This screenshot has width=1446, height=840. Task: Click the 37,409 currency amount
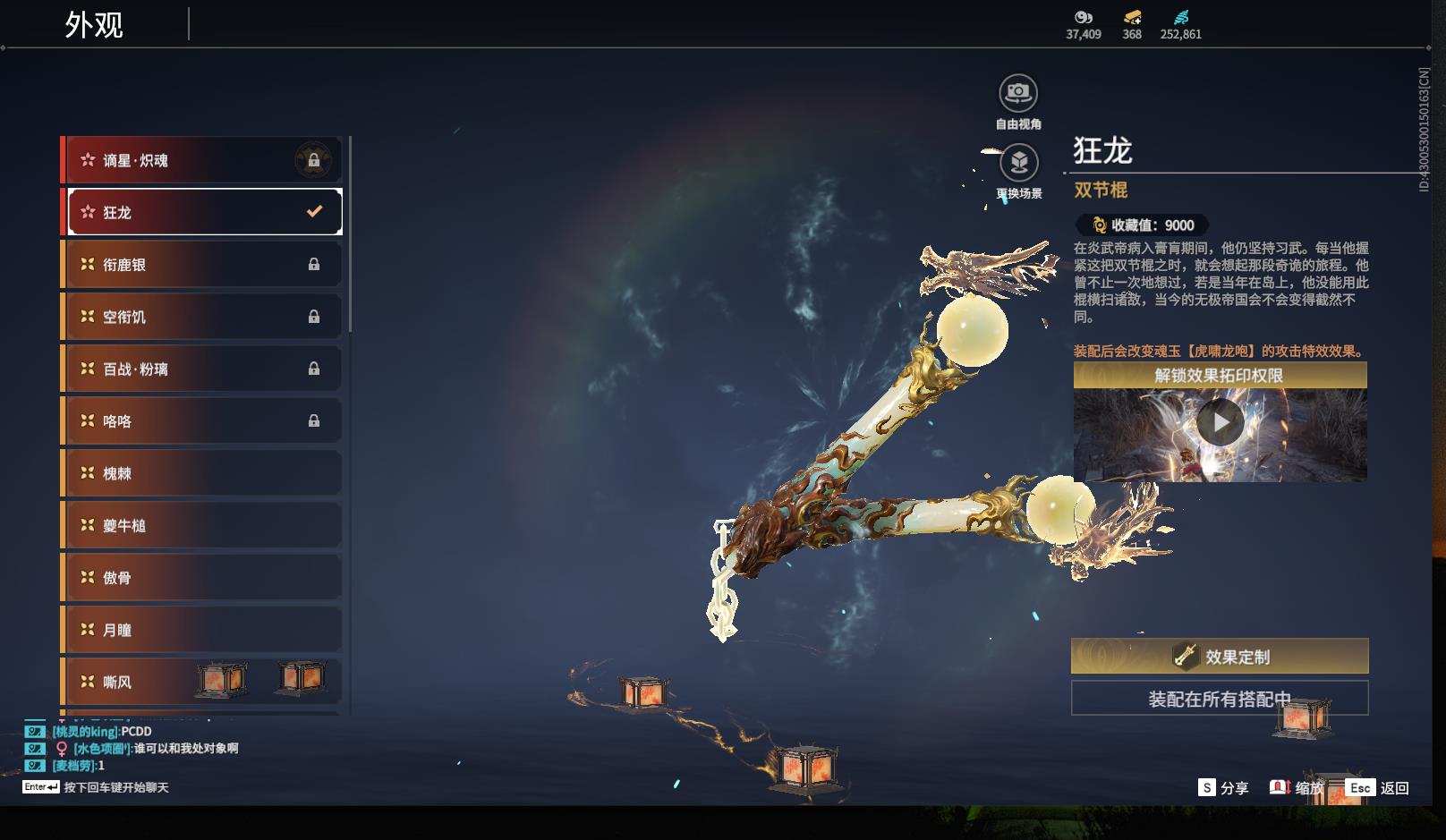click(x=1083, y=34)
